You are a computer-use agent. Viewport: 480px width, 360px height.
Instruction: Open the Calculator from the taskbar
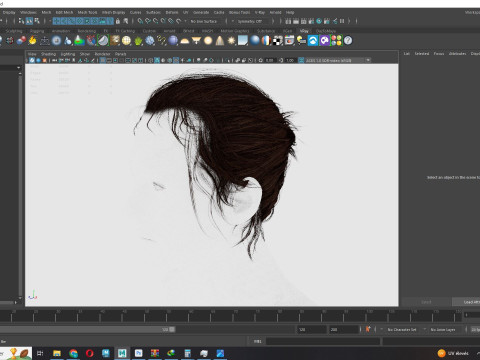(x=187, y=353)
